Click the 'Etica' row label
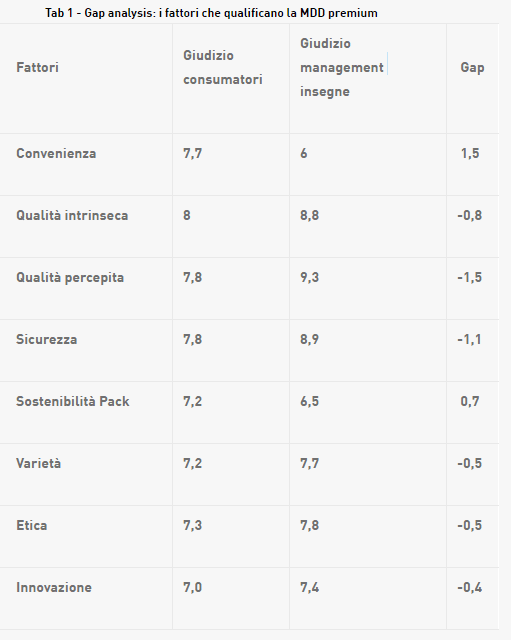The height and width of the screenshot is (640, 511). 31,526
